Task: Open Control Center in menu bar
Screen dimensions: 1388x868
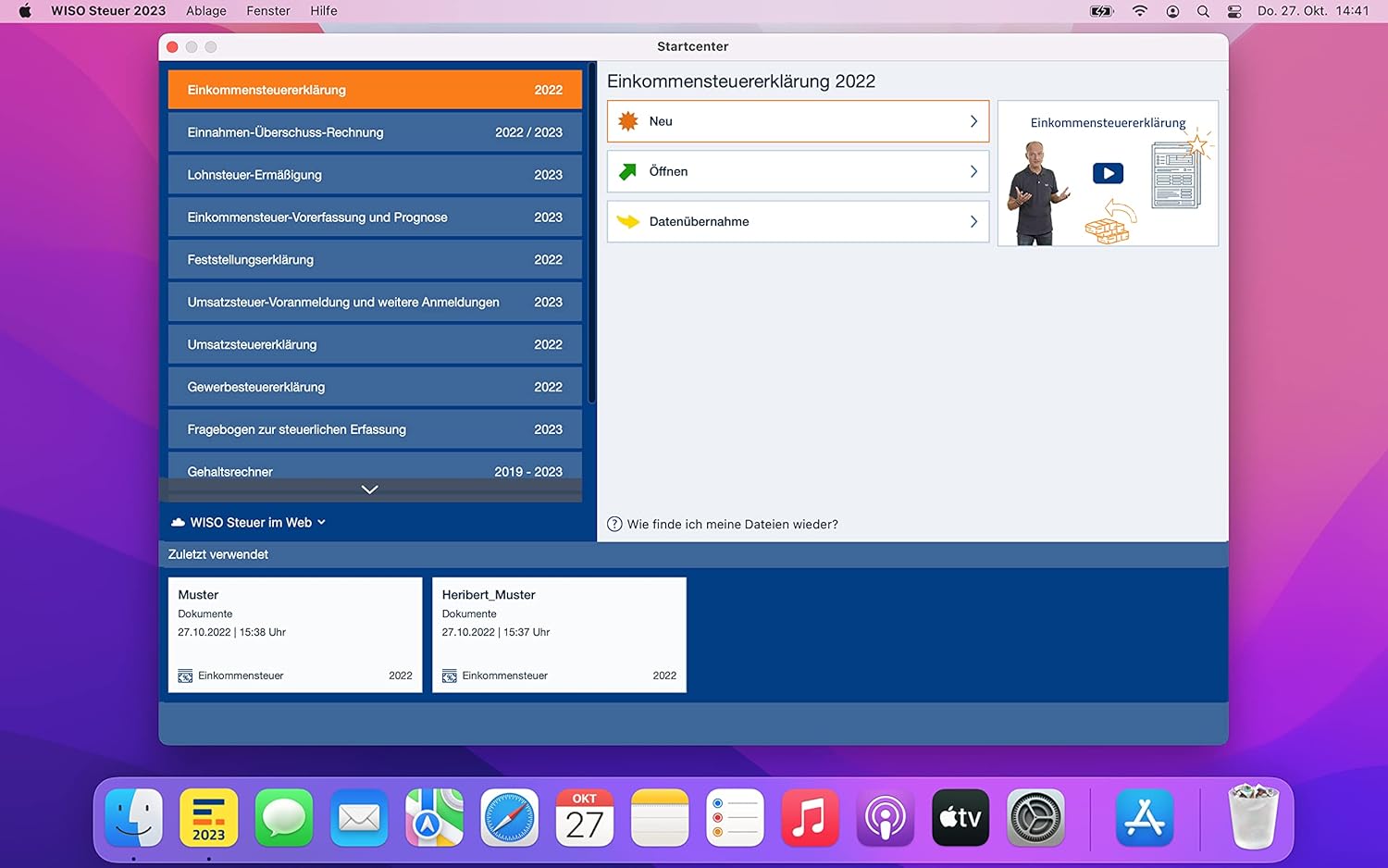Action: point(1234,11)
